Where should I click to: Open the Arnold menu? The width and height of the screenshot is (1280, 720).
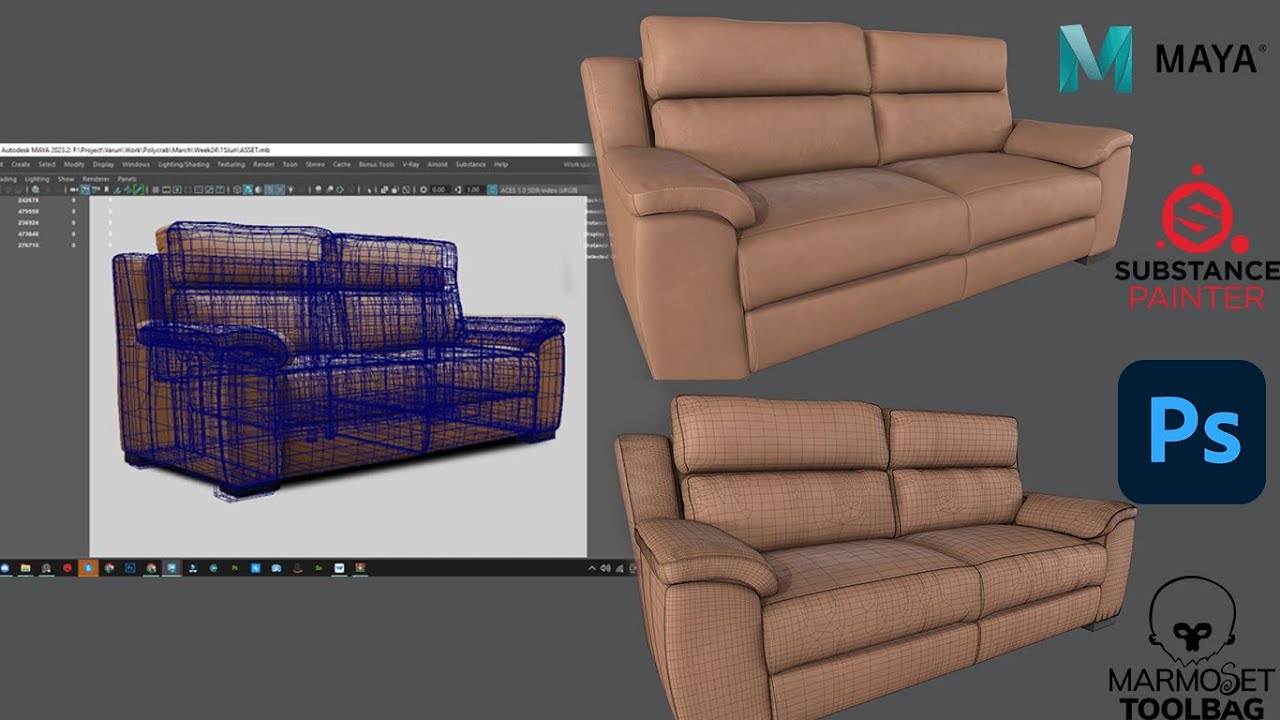pyautogui.click(x=437, y=164)
